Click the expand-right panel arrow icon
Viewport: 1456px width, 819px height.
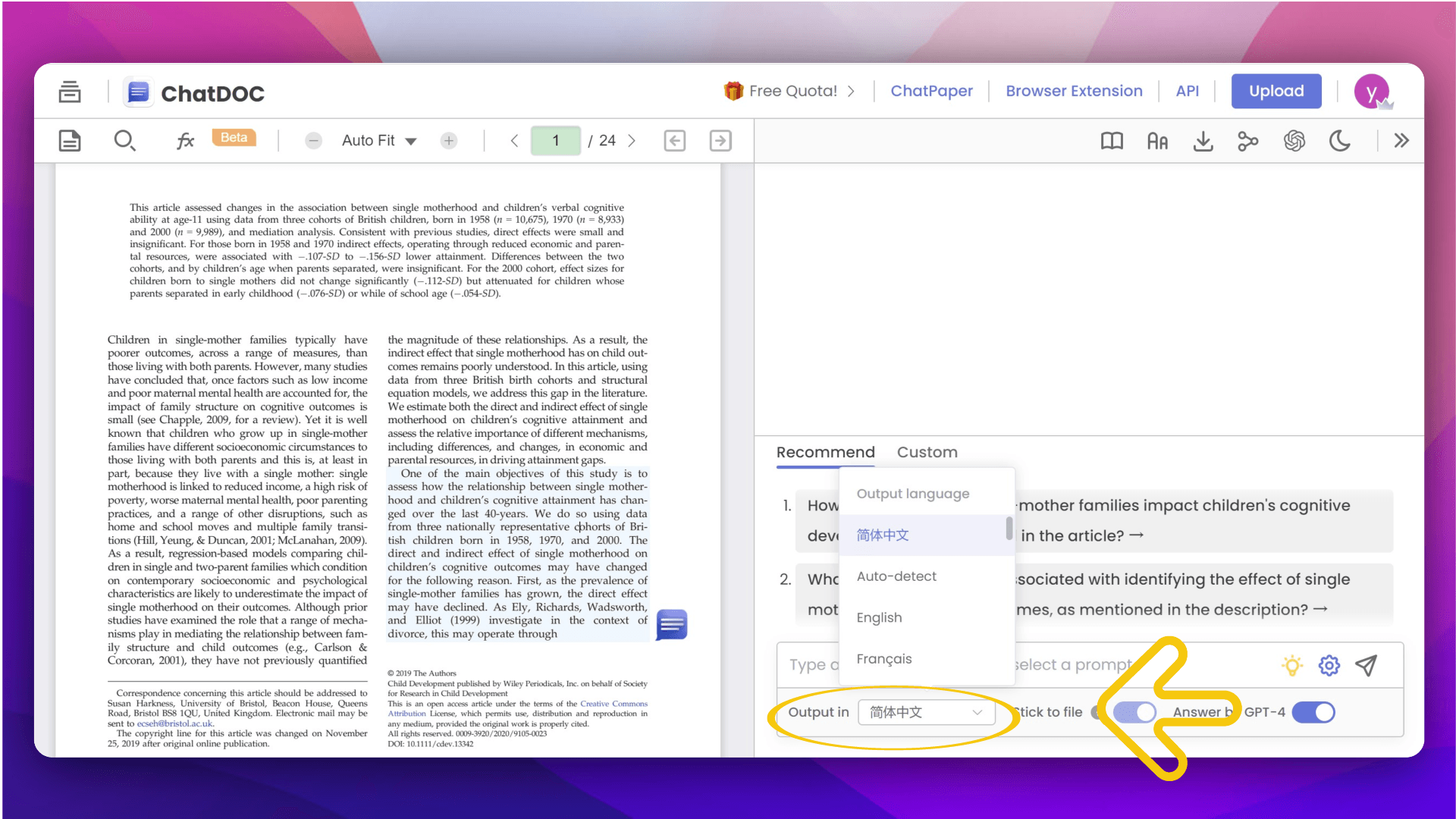point(720,140)
